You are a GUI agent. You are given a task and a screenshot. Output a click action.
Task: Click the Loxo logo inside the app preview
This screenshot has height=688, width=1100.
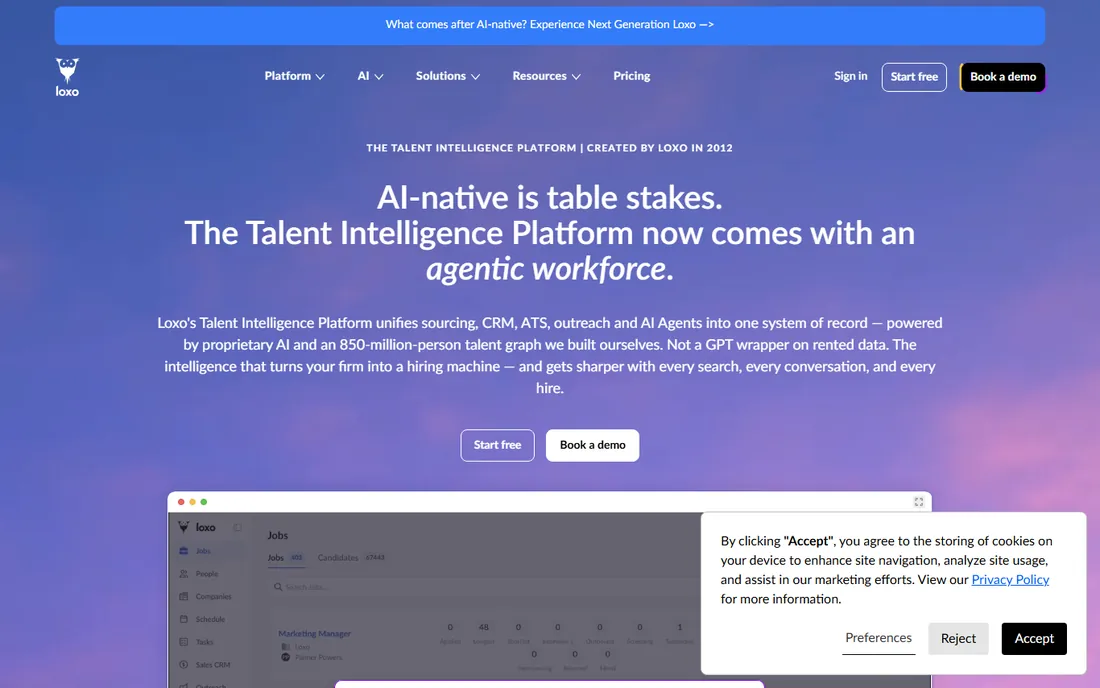pos(197,527)
